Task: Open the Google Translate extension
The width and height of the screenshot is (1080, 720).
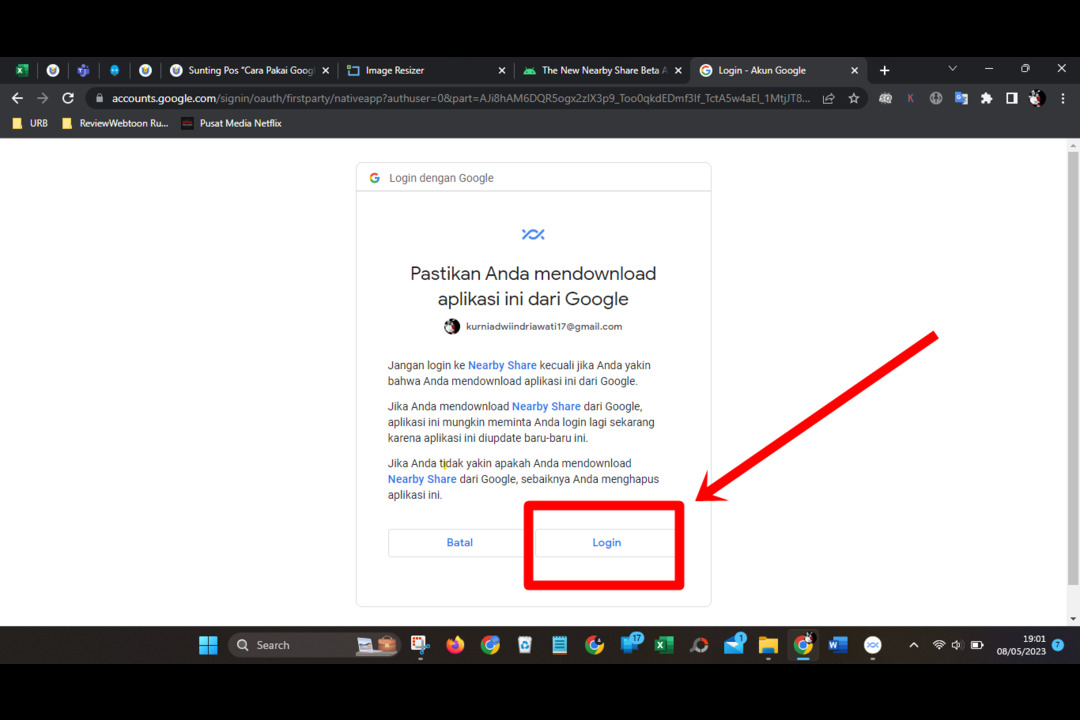Action: pyautogui.click(x=961, y=99)
